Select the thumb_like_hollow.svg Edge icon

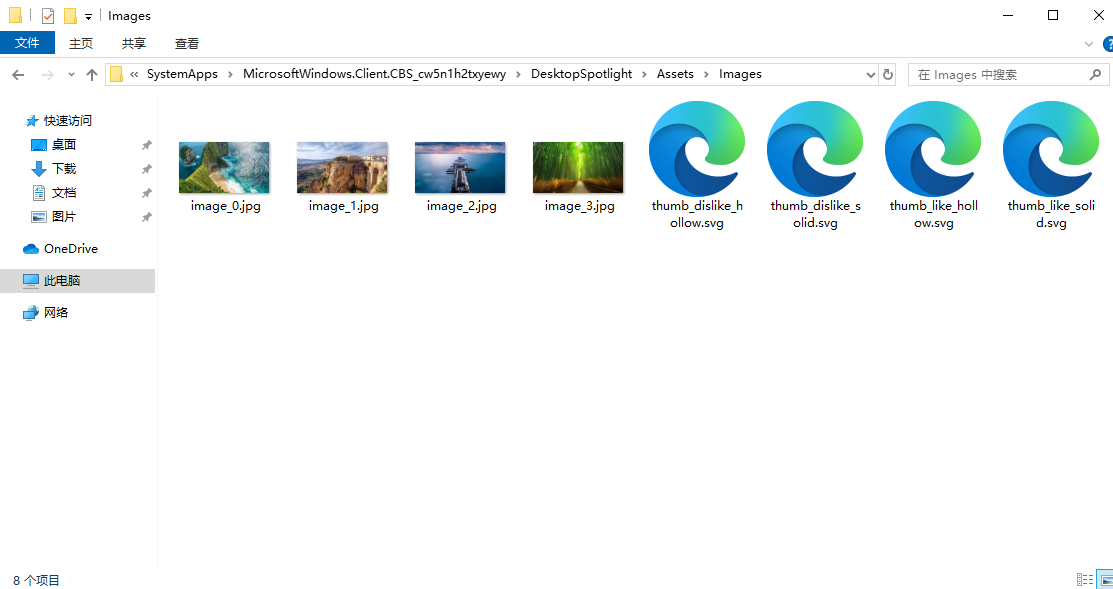click(x=933, y=148)
